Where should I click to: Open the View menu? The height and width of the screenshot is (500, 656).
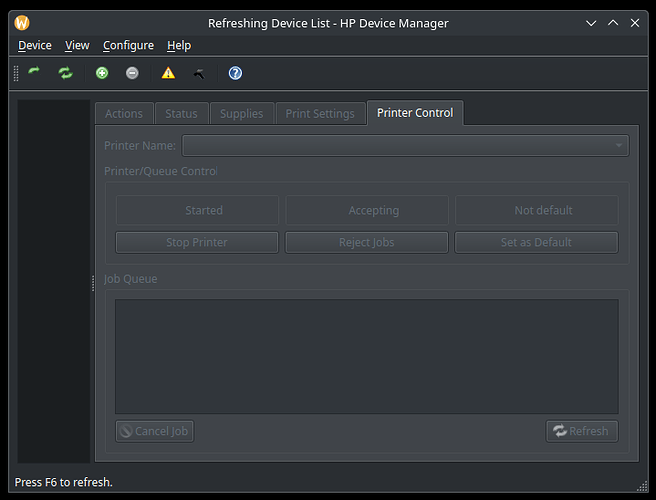77,45
